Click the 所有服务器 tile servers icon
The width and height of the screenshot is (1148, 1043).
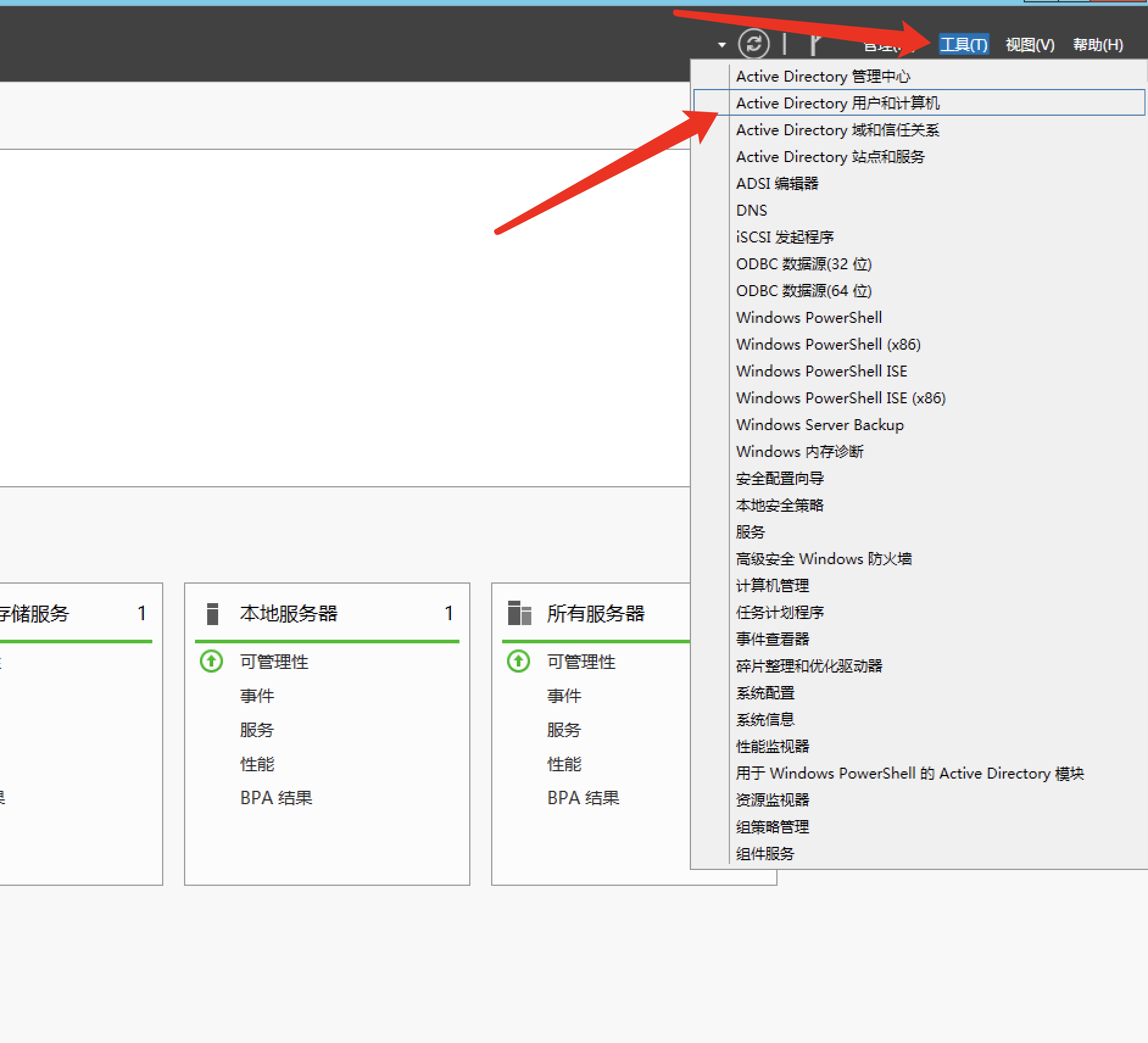tap(519, 613)
